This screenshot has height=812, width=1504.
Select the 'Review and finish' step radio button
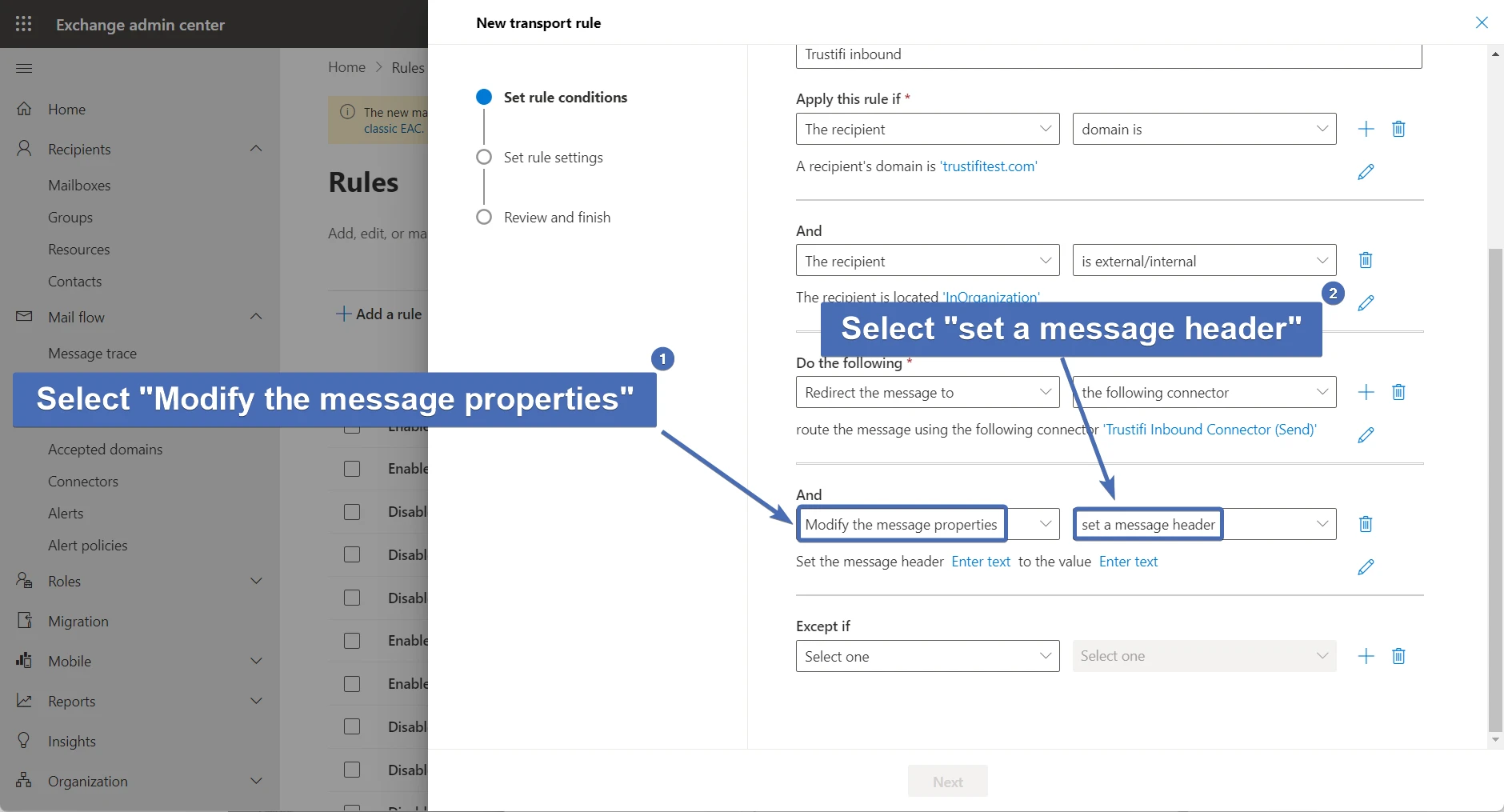click(484, 217)
